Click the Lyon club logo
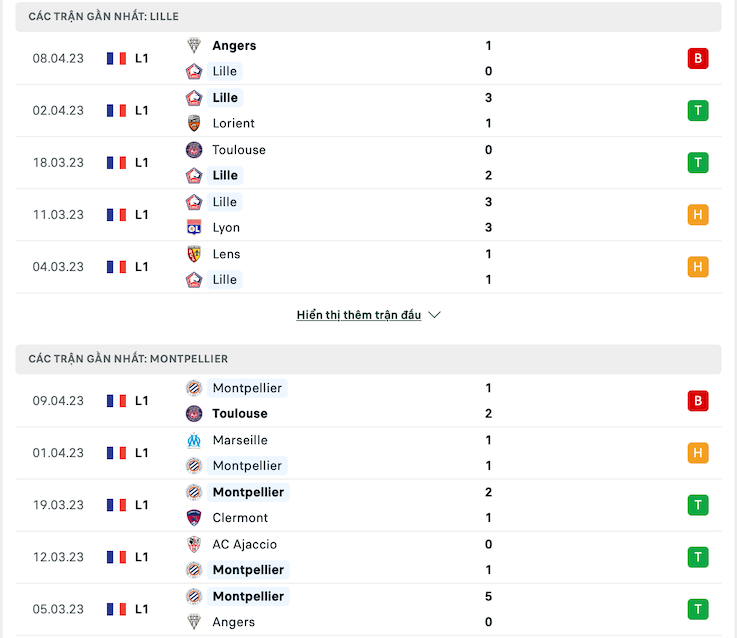The image size is (737, 638). [194, 228]
